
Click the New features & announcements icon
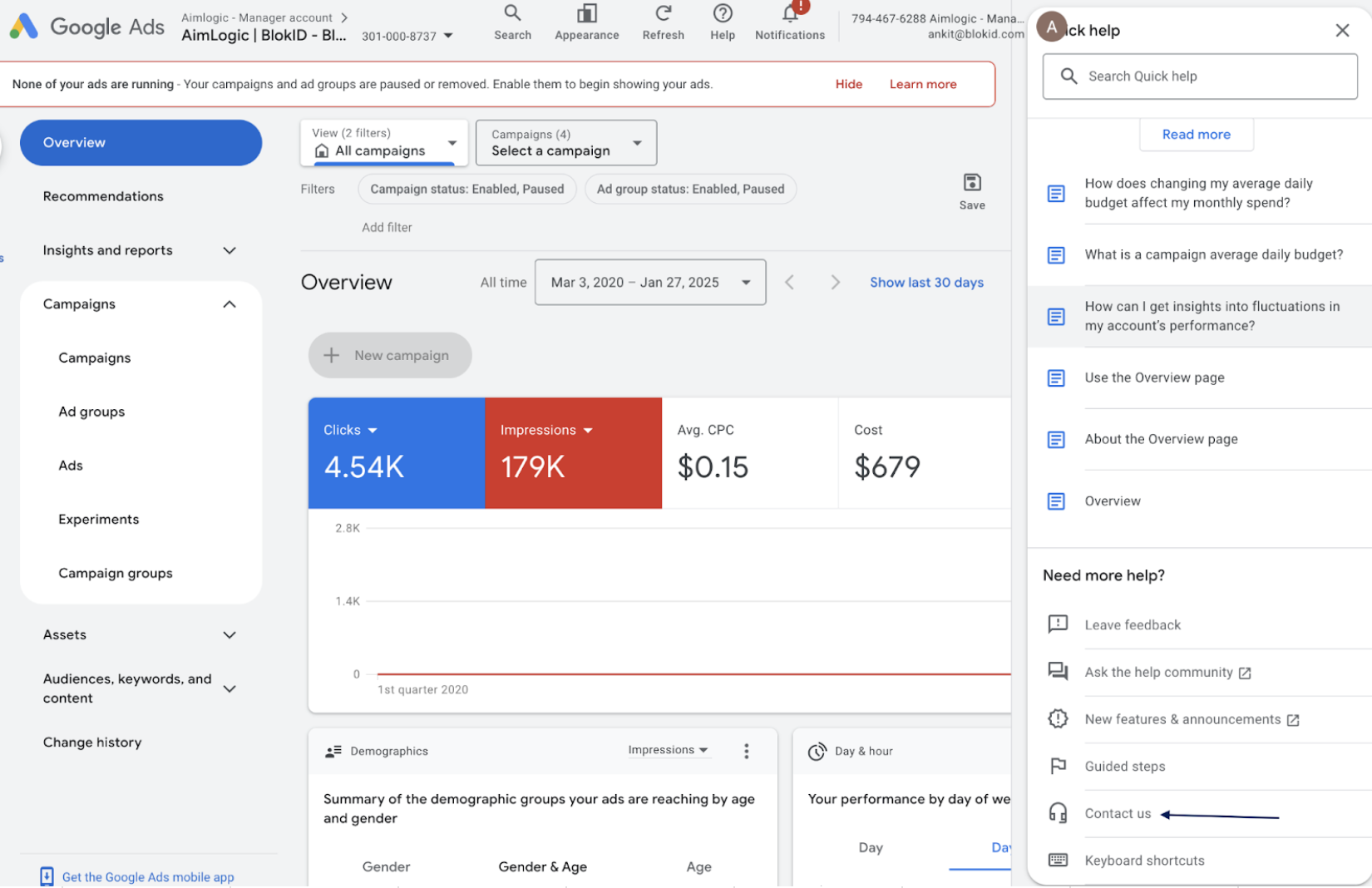point(1058,718)
